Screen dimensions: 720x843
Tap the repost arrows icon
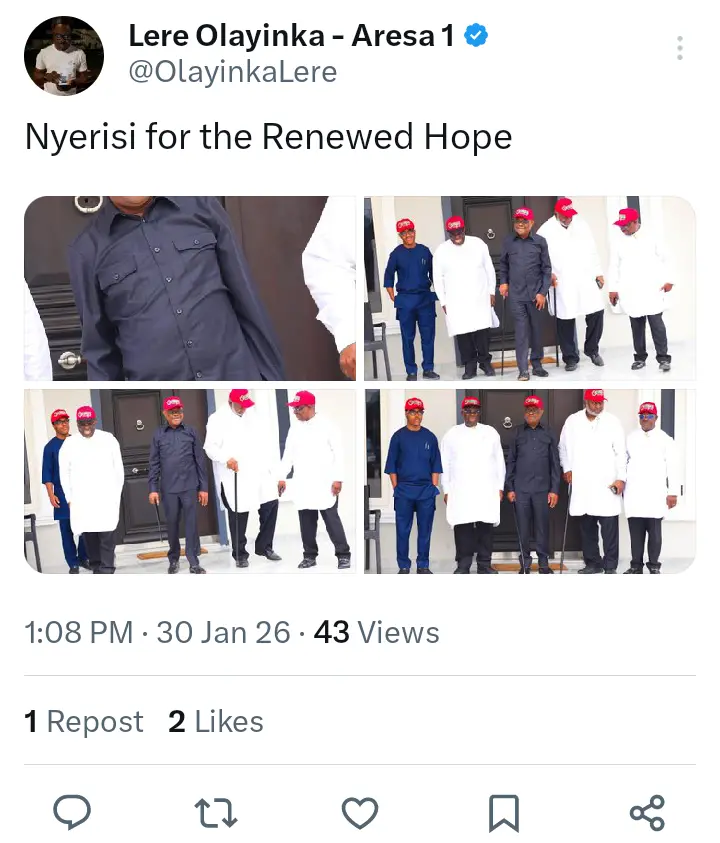[x=216, y=812]
